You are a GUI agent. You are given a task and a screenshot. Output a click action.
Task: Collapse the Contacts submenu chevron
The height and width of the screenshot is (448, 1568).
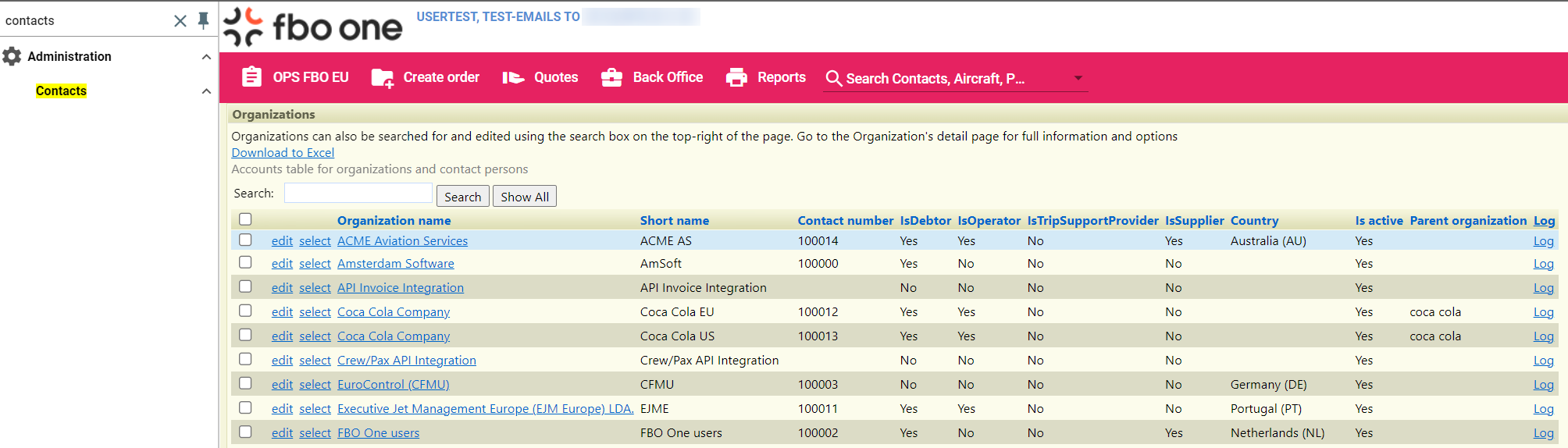tap(206, 91)
